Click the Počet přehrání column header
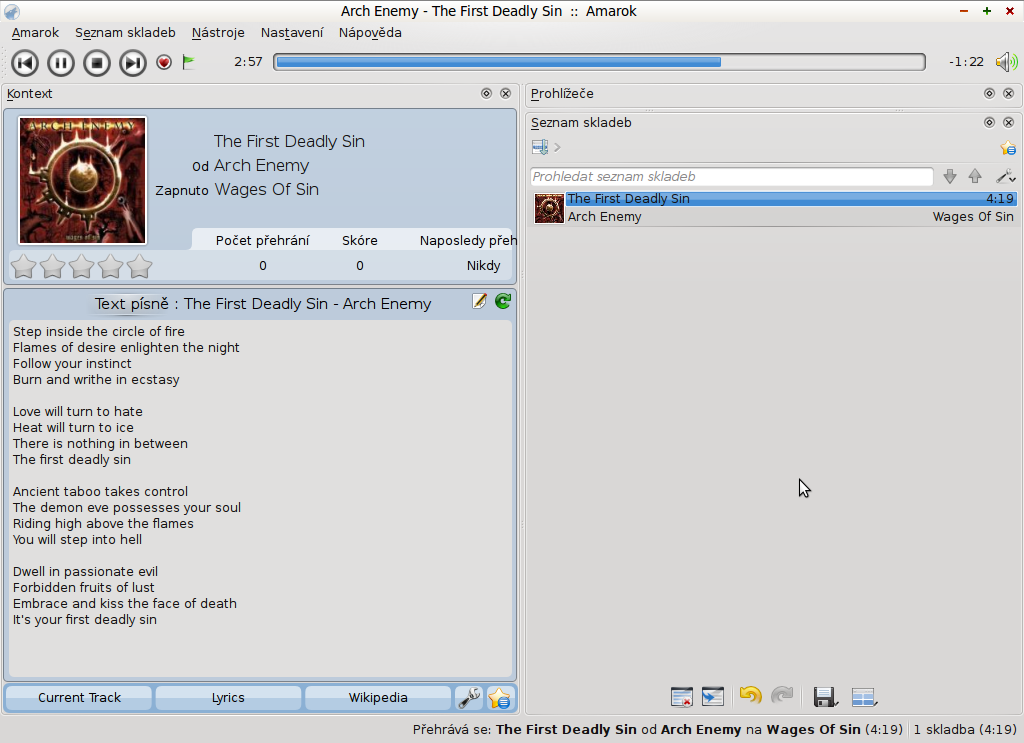This screenshot has width=1024, height=743. tap(263, 240)
